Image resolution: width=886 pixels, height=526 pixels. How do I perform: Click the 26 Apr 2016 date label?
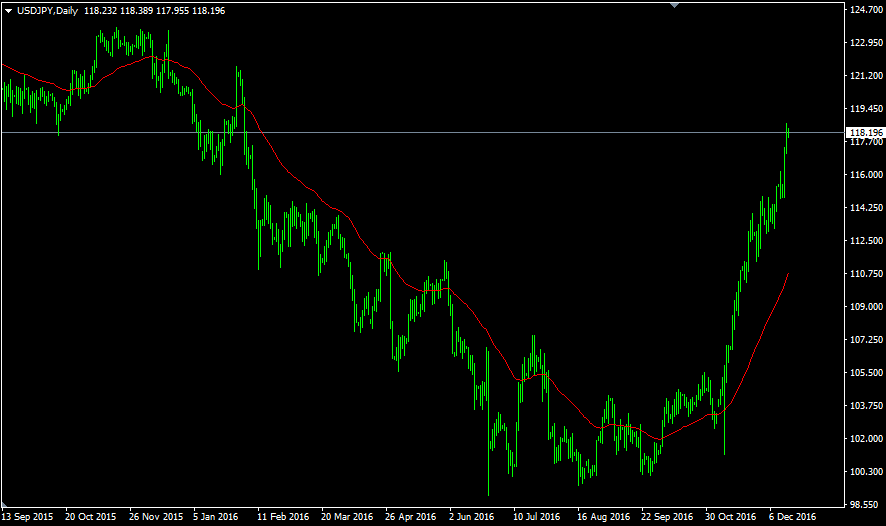click(411, 516)
